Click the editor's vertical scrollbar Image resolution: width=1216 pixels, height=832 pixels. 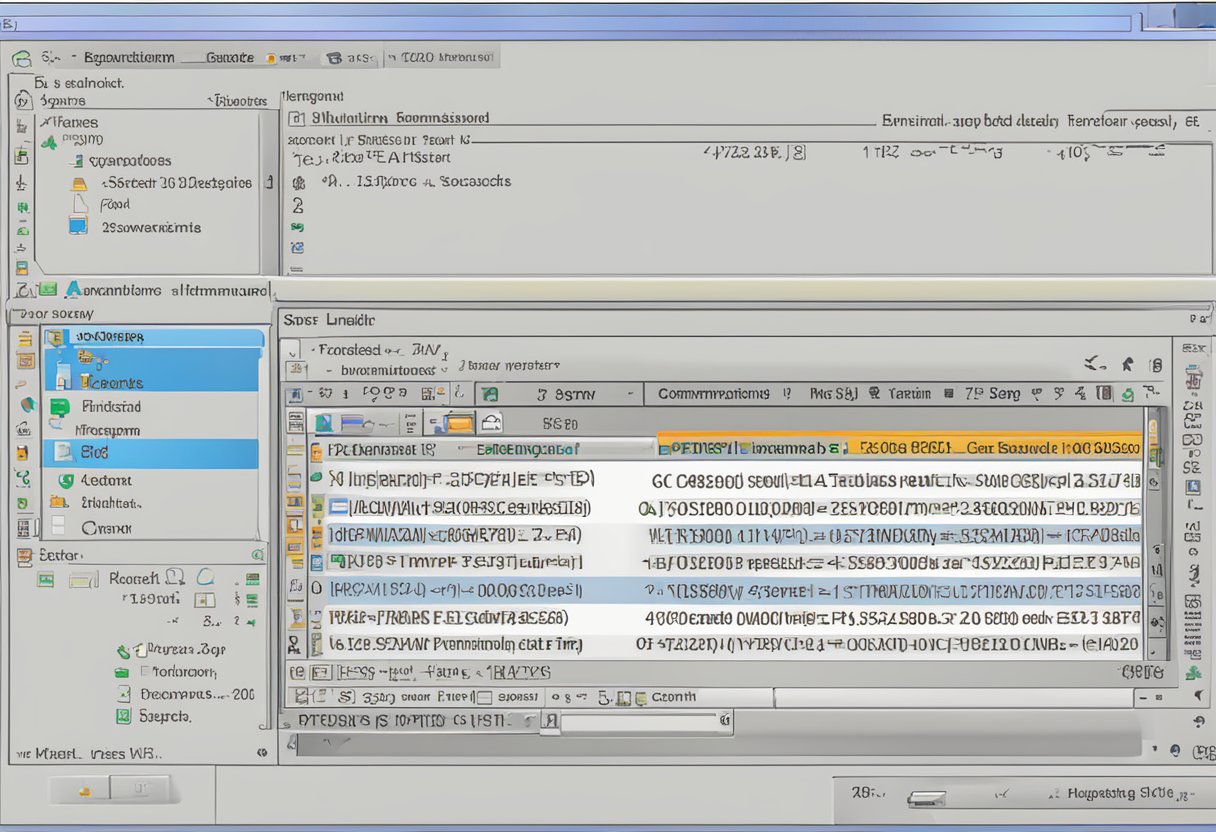[x=1155, y=540]
